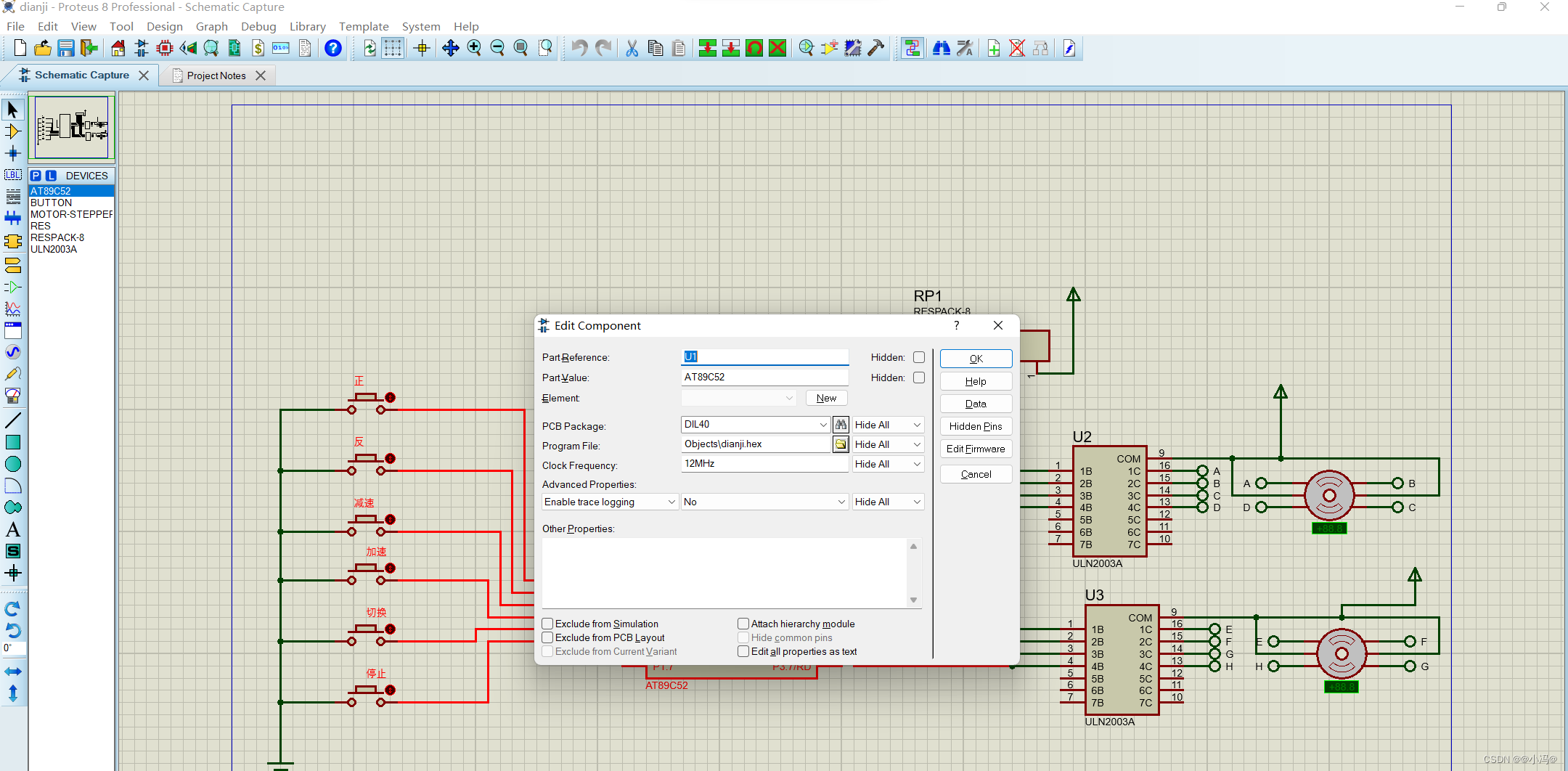Open Hide All dropdown for Advanced Properties
Screen dimensions: 1568x771
click(x=888, y=502)
